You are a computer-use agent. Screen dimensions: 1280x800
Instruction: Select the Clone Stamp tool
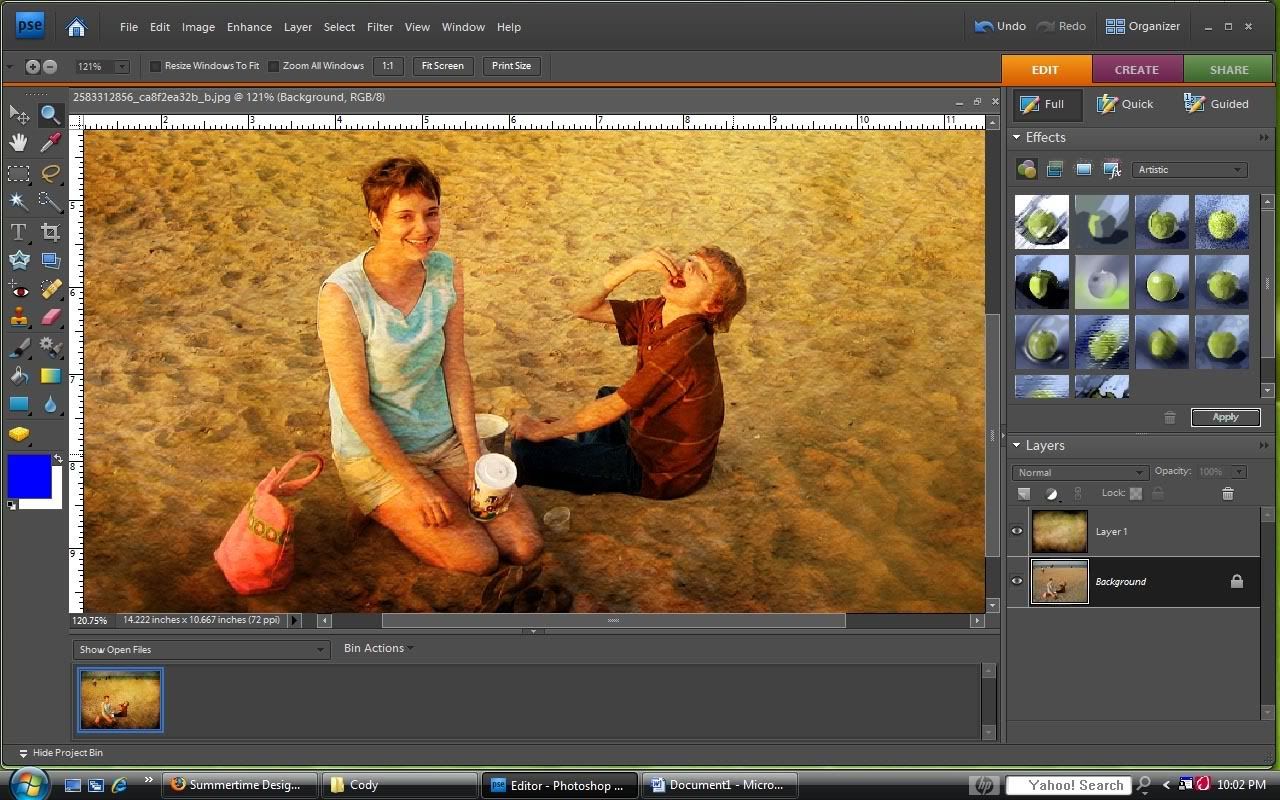tap(18, 317)
